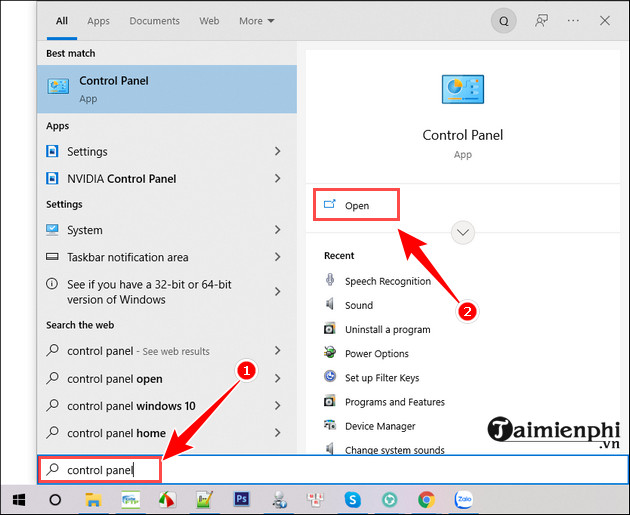
Task: Click the Settings app icon in Apps list
Action: [x=52, y=151]
